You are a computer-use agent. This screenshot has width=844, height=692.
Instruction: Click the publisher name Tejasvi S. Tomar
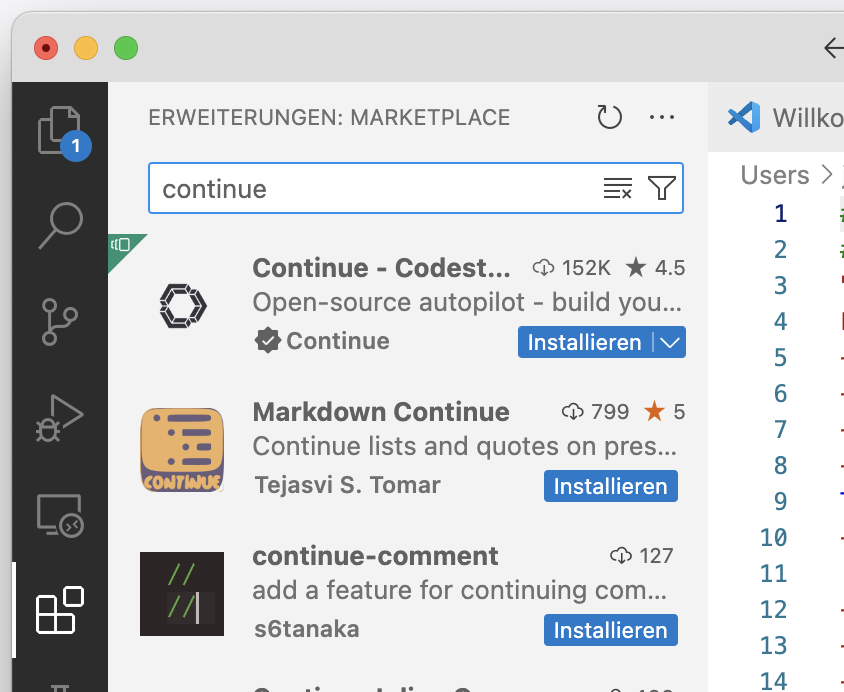point(348,485)
